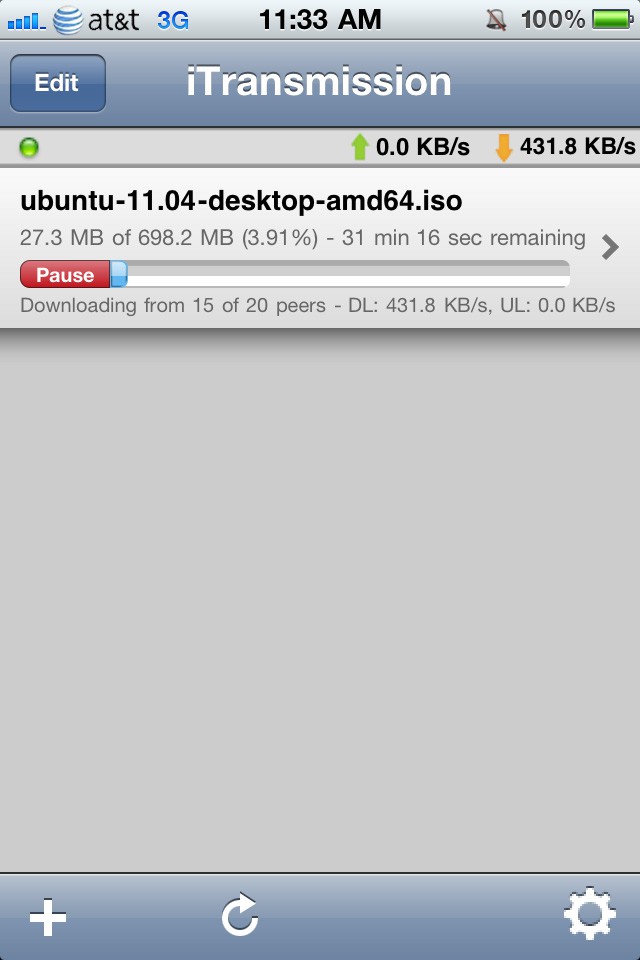Pause the ubuntu torrent download

[x=65, y=274]
